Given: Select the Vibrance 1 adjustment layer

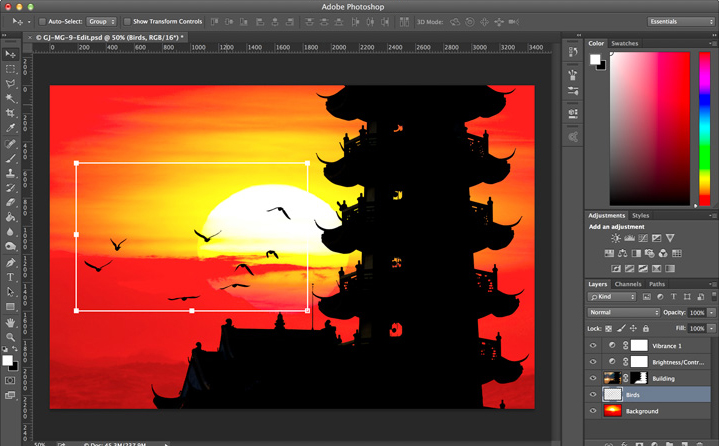Looking at the screenshot, I should pos(665,345).
